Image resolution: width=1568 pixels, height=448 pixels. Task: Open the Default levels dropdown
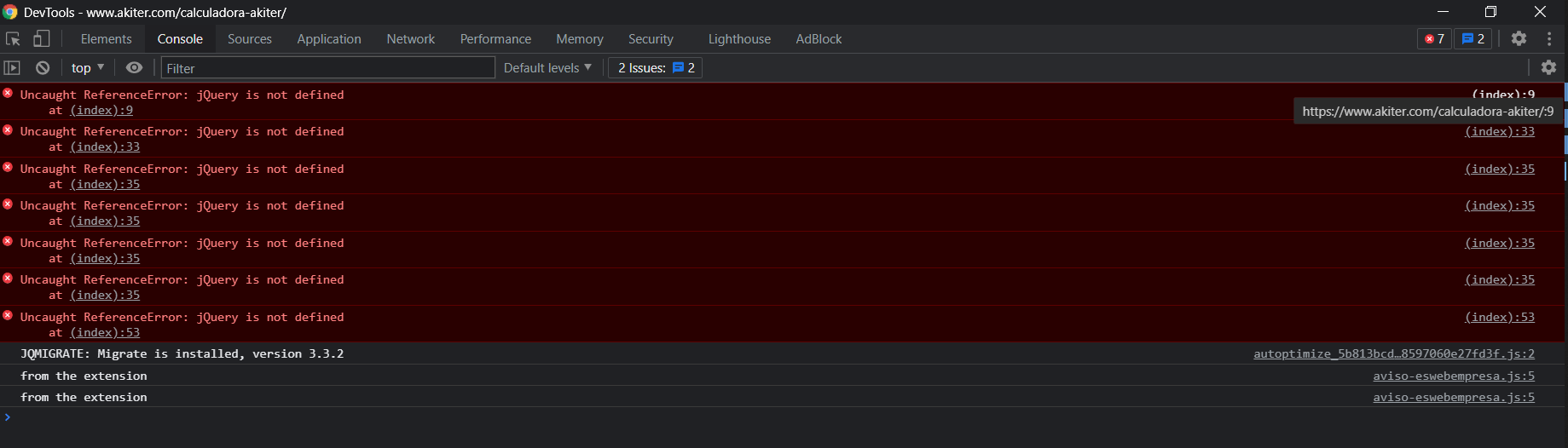click(x=547, y=67)
